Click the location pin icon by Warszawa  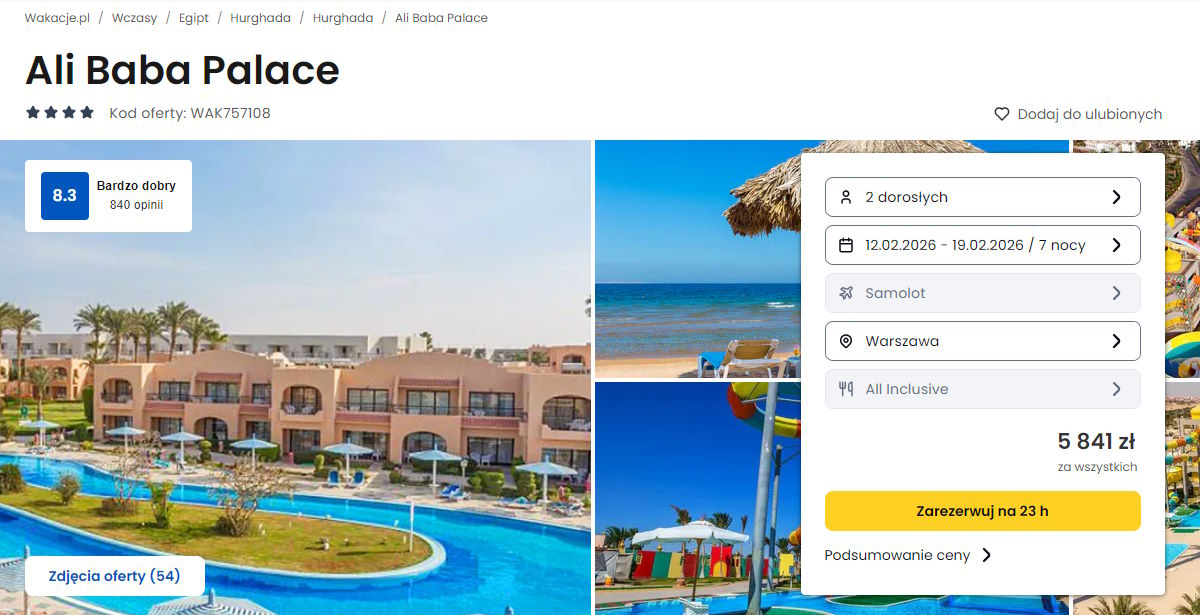coord(846,341)
